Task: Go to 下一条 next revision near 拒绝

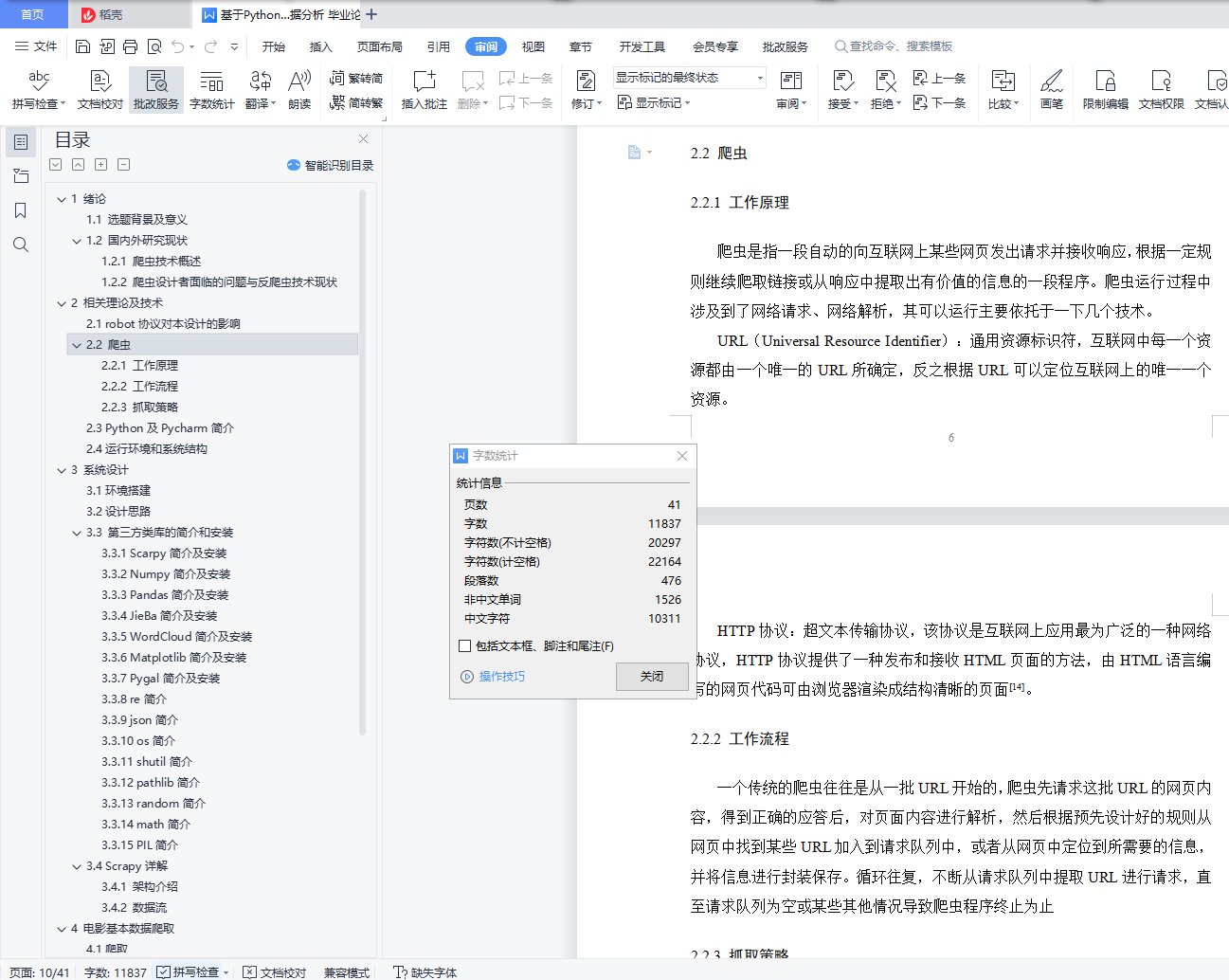Action: [940, 102]
